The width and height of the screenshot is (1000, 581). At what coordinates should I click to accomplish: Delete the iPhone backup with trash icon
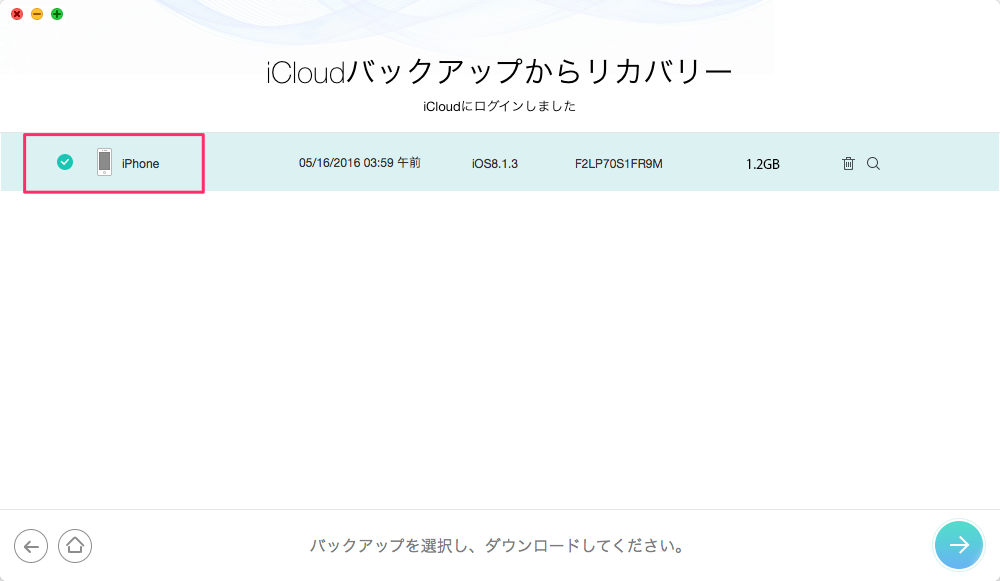[x=848, y=163]
